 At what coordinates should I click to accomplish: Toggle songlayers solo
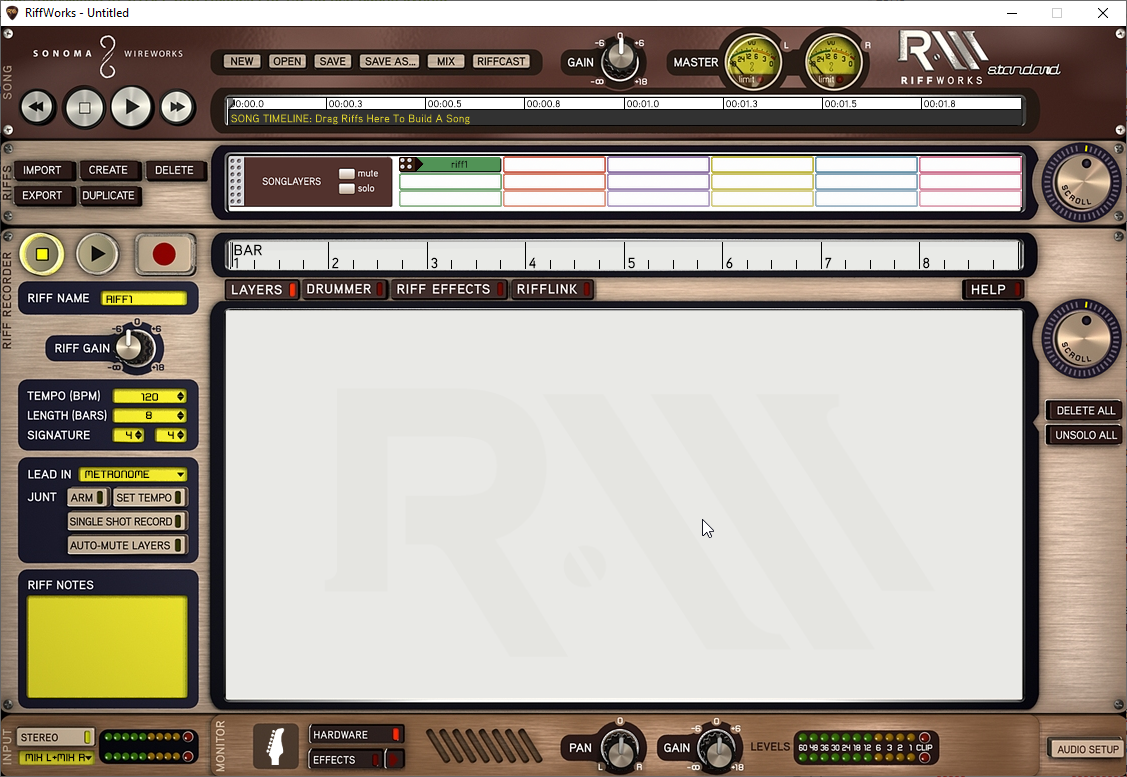pos(346,188)
